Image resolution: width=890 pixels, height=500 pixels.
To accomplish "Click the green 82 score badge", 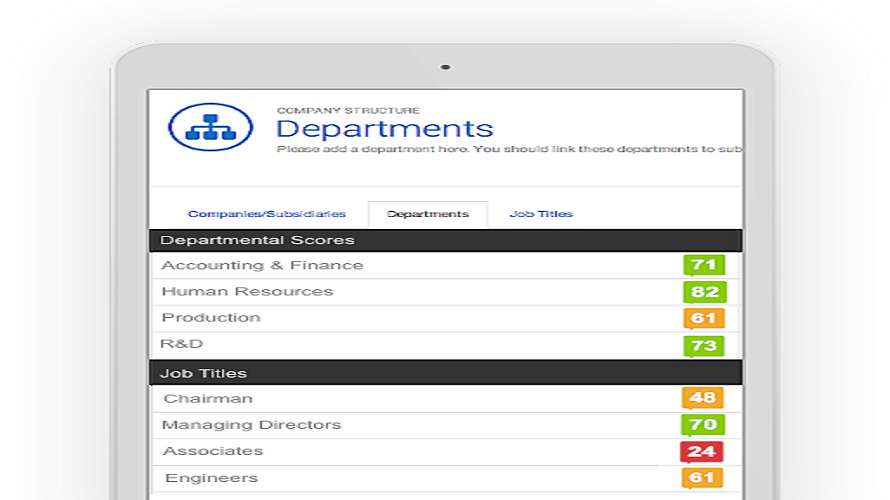I will pyautogui.click(x=704, y=292).
